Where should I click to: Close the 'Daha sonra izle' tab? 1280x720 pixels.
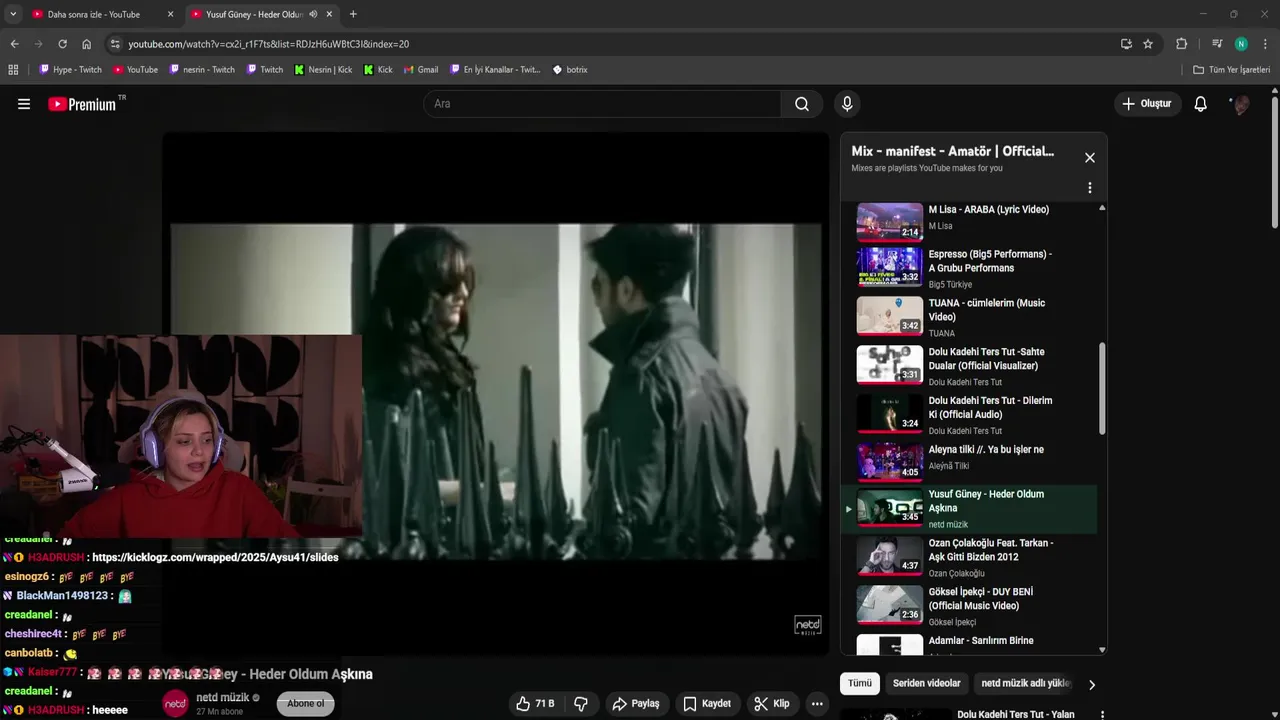pyautogui.click(x=170, y=14)
